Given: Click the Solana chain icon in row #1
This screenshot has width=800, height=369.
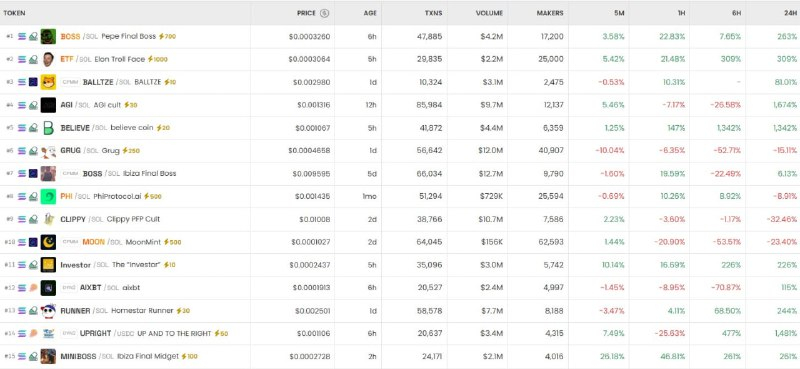Looking at the screenshot, I should 22,37.
